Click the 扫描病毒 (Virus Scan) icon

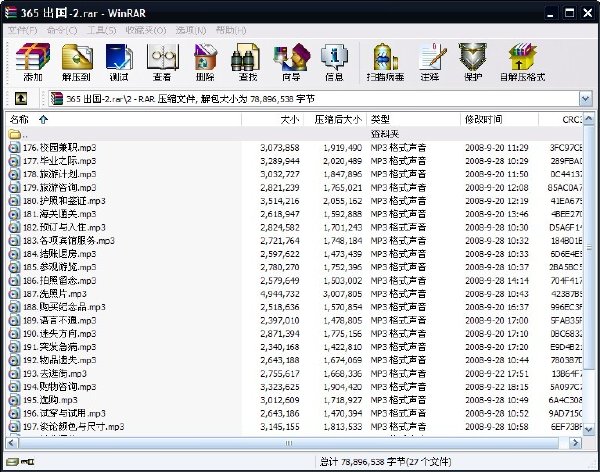[x=385, y=57]
